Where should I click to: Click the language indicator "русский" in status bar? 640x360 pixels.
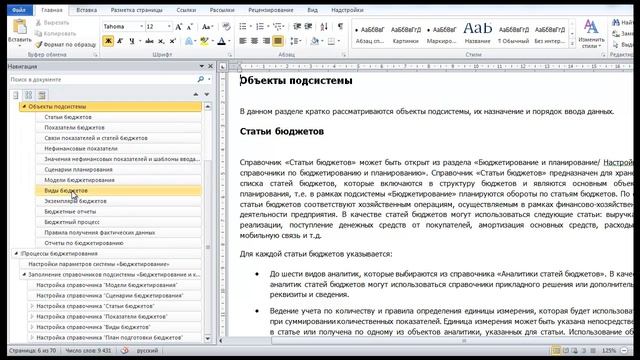click(x=147, y=351)
